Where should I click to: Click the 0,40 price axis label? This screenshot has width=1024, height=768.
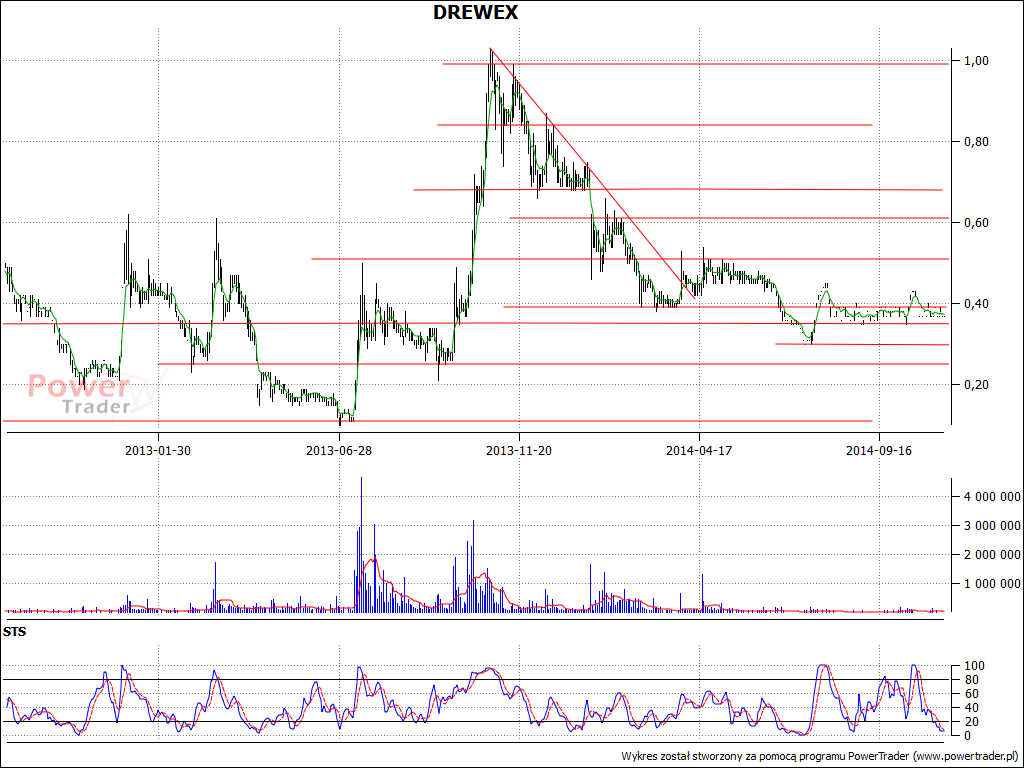pos(976,304)
